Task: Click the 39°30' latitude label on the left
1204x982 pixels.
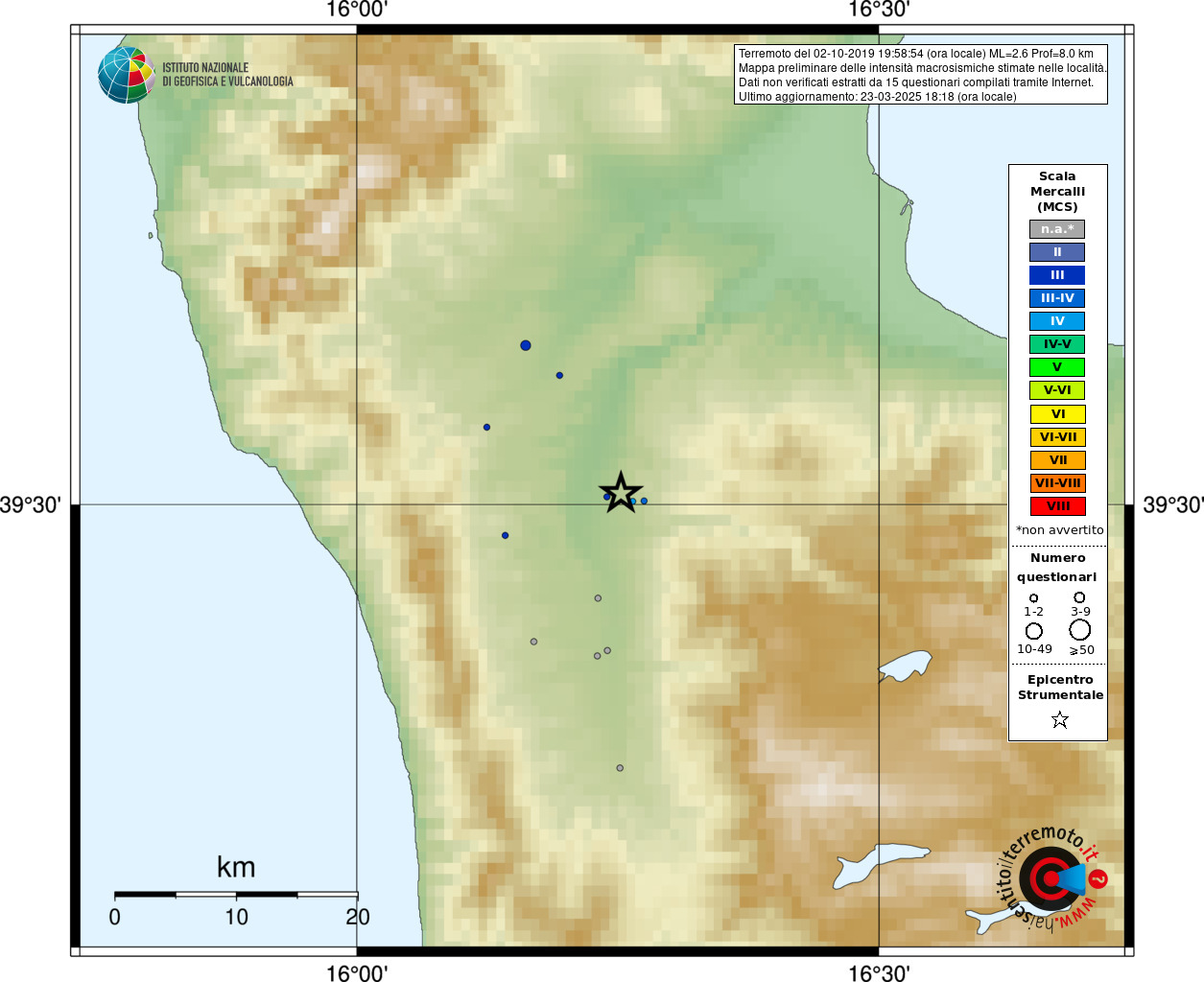Action: (31, 504)
